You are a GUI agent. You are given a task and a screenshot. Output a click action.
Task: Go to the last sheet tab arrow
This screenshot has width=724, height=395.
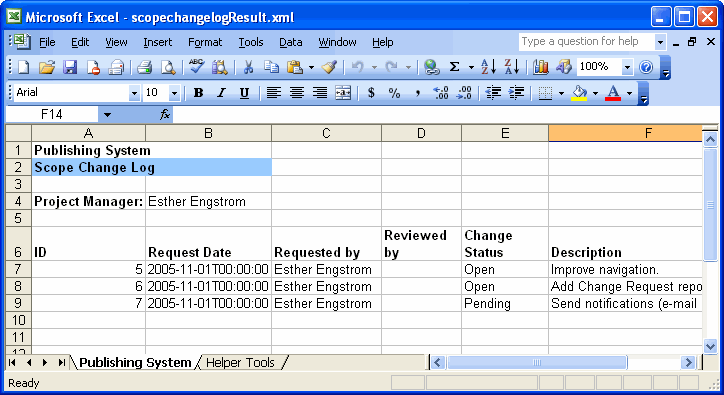(x=61, y=363)
